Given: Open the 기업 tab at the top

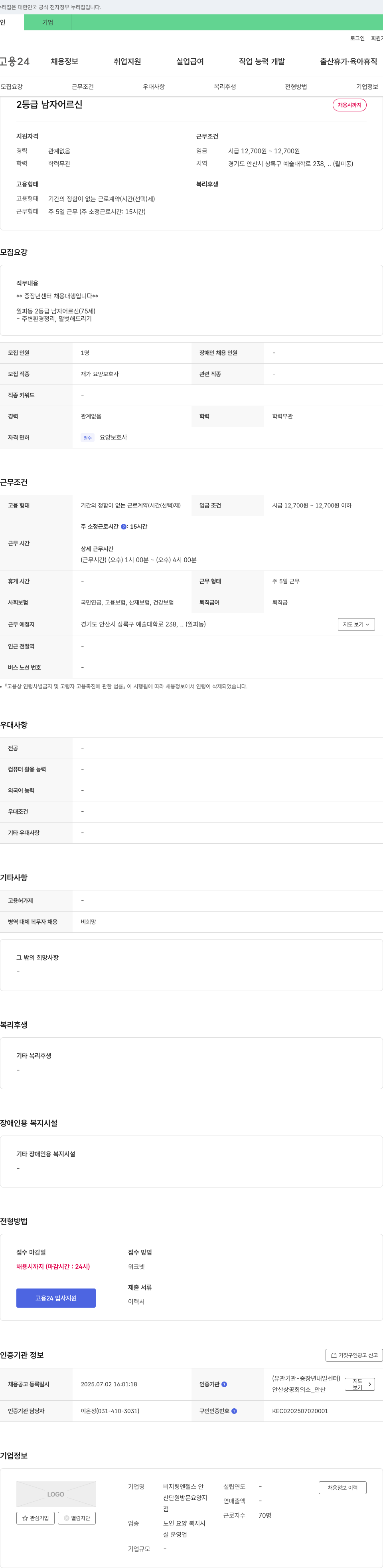Looking at the screenshot, I should click(x=47, y=22).
